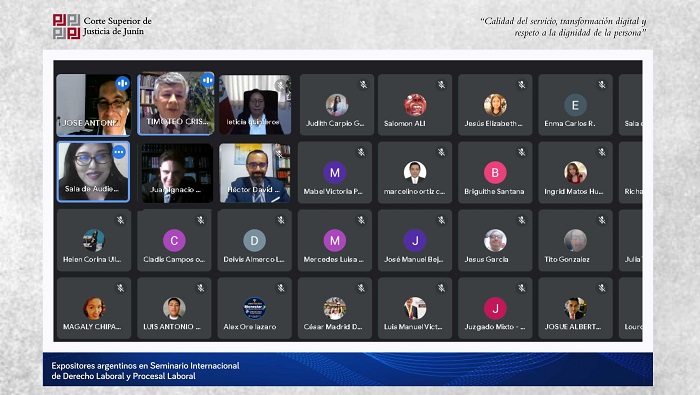Click the C avatar of Cladis Campos
This screenshot has width=700, height=395.
coord(174,241)
